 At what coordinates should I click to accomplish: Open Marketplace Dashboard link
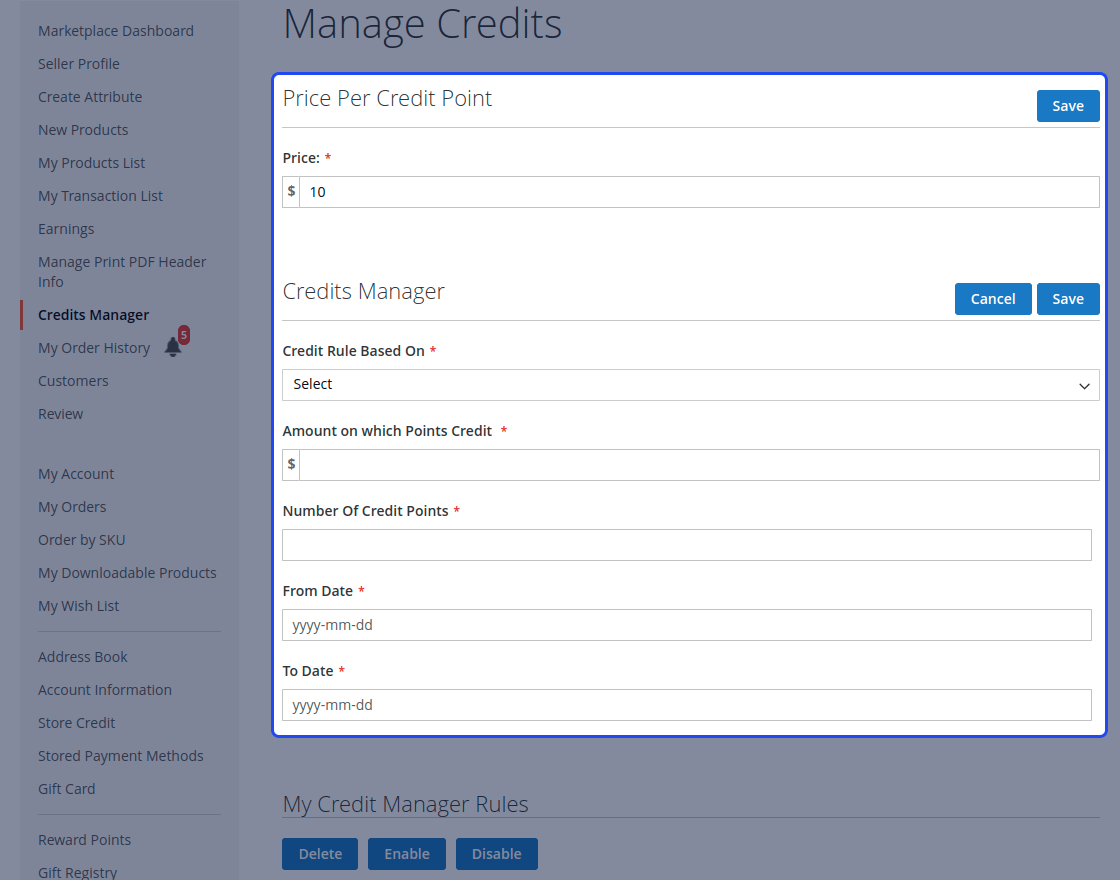click(116, 31)
